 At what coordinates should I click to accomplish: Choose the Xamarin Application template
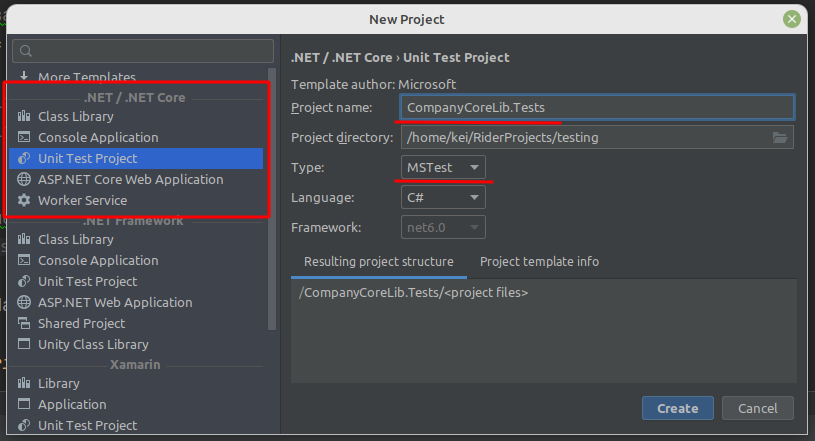72,404
